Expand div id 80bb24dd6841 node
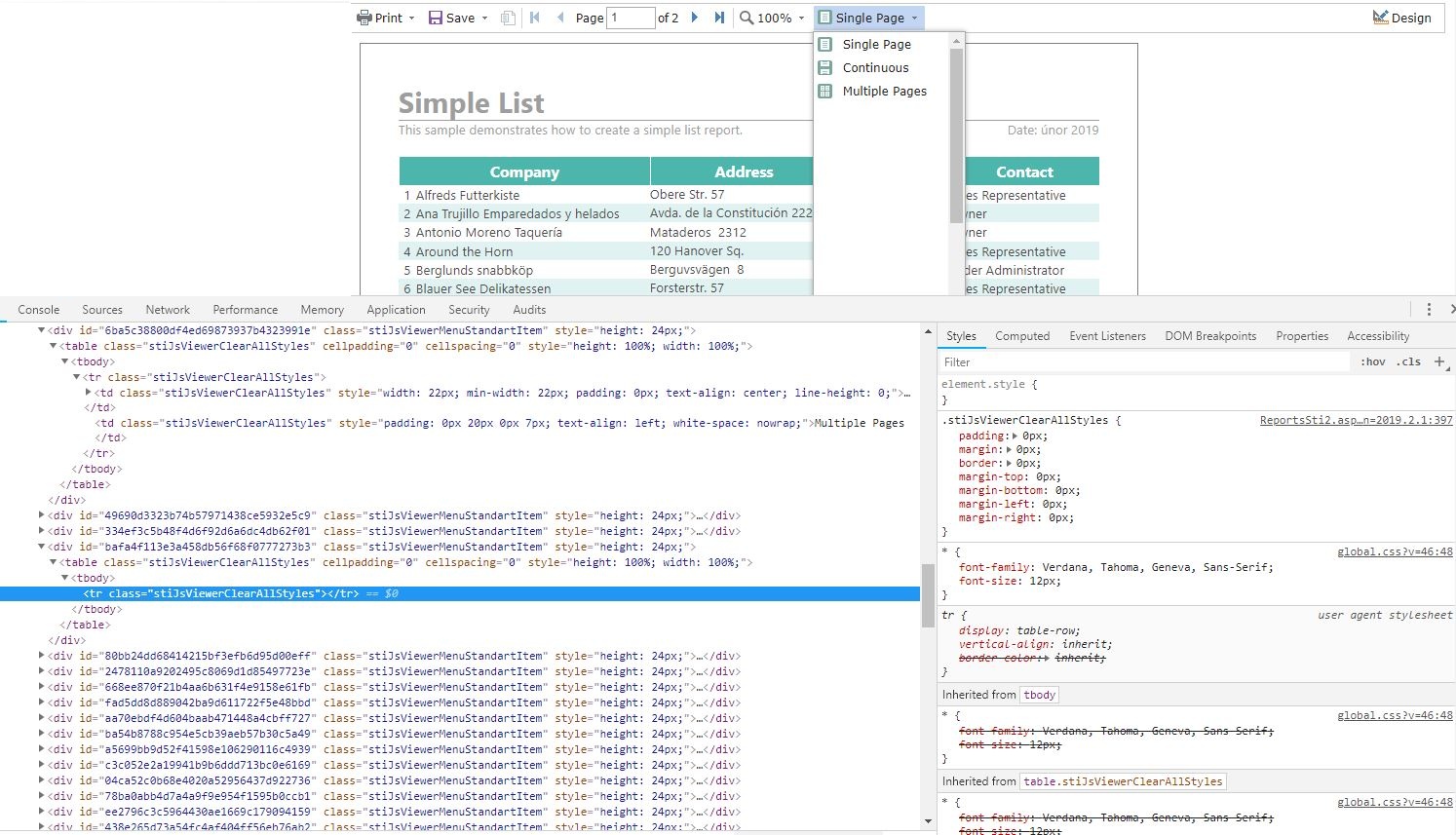The width and height of the screenshot is (1456, 835). tap(42, 656)
